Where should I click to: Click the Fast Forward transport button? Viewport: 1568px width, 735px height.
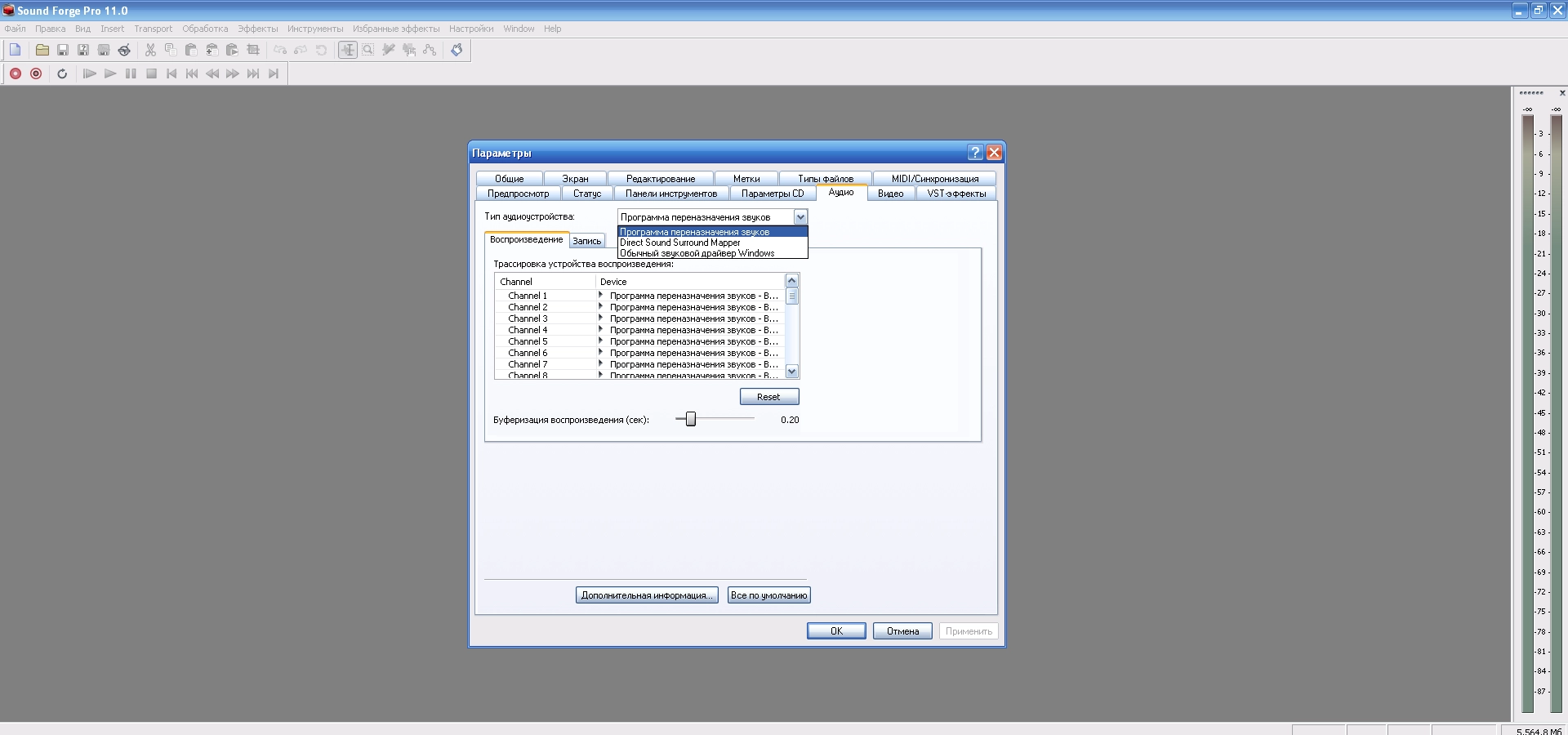(233, 73)
